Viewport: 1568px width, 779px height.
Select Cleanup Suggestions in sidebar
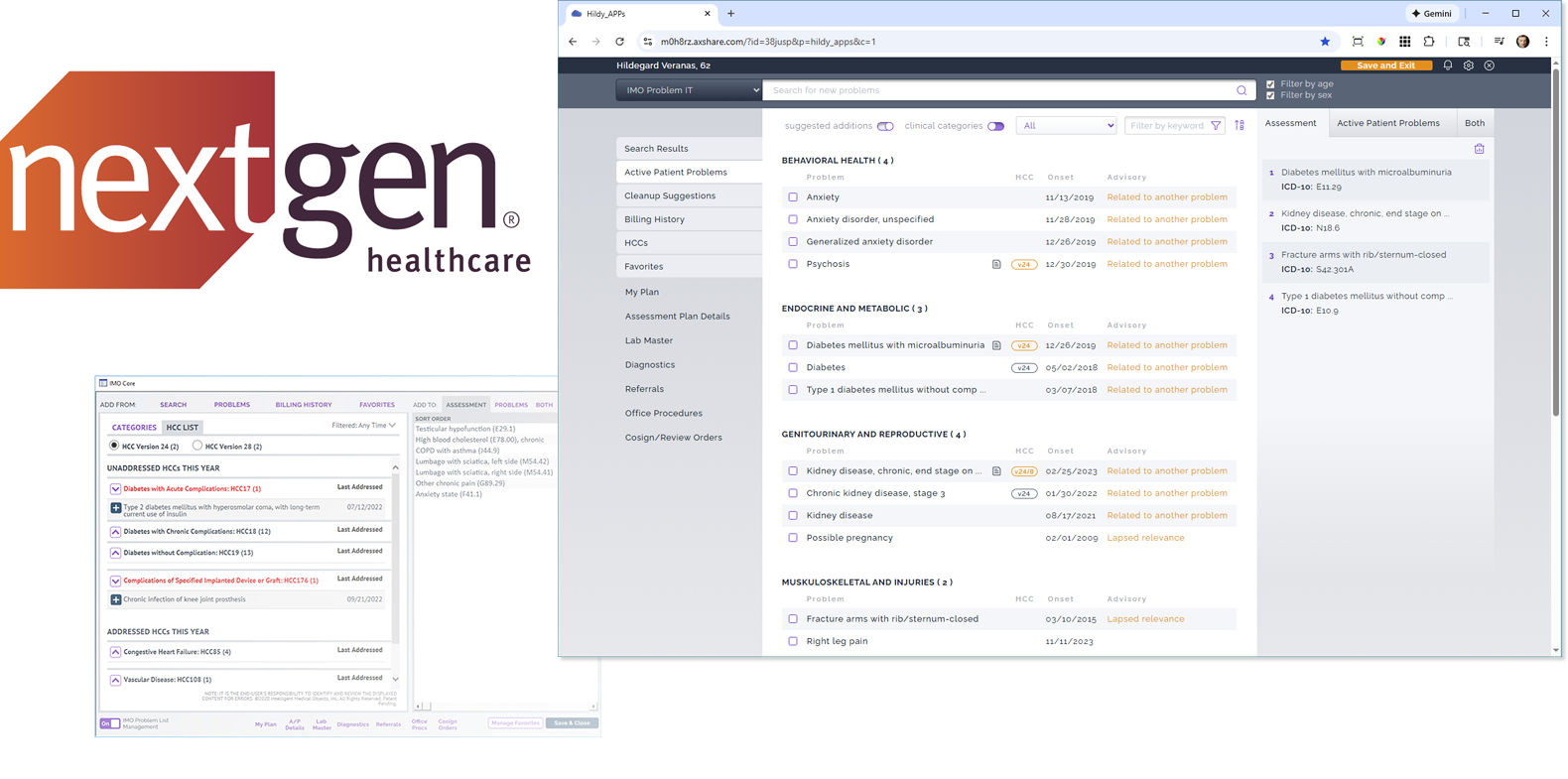pos(689,195)
